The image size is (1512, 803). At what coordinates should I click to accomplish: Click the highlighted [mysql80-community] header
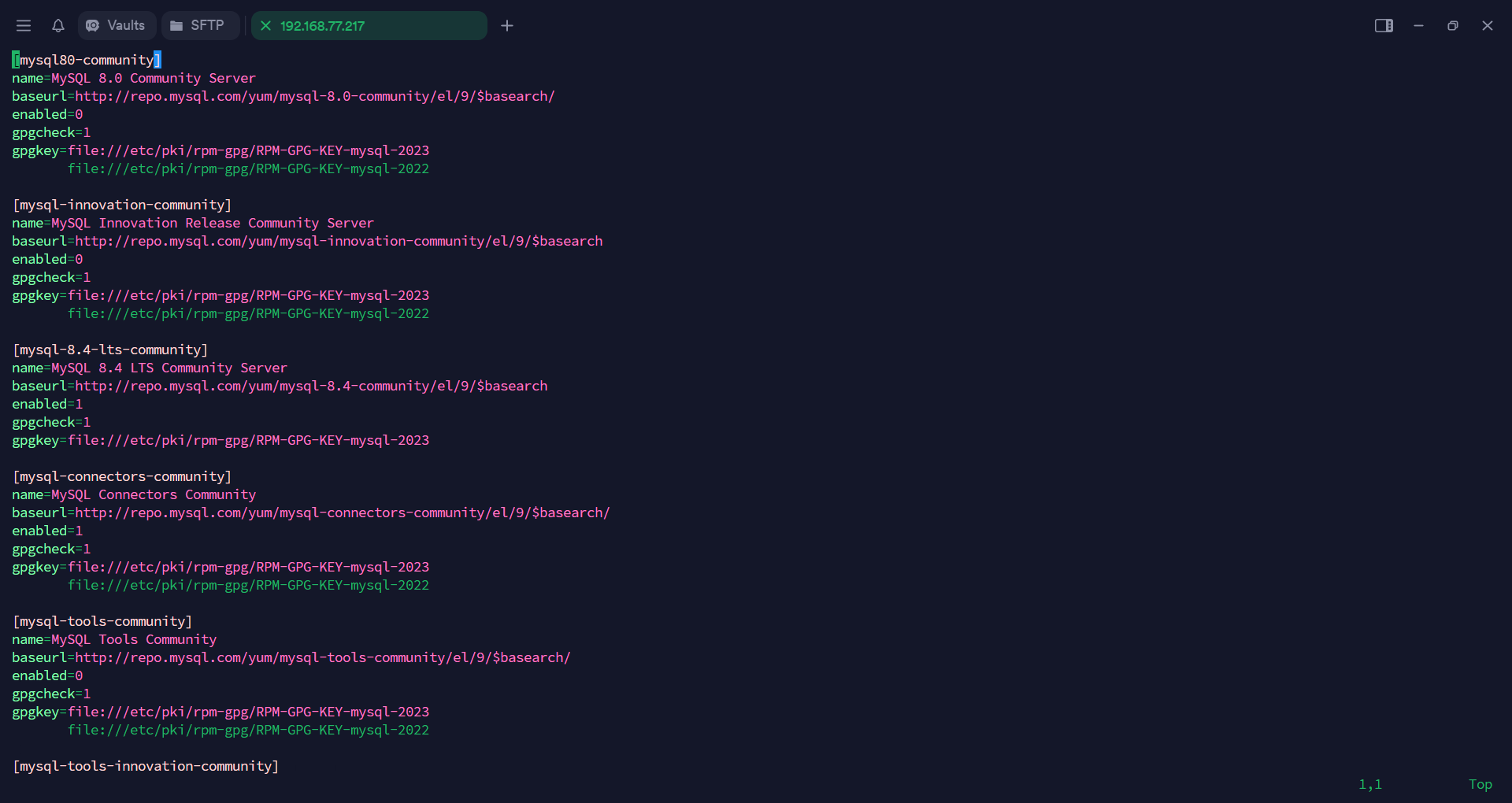(x=85, y=59)
